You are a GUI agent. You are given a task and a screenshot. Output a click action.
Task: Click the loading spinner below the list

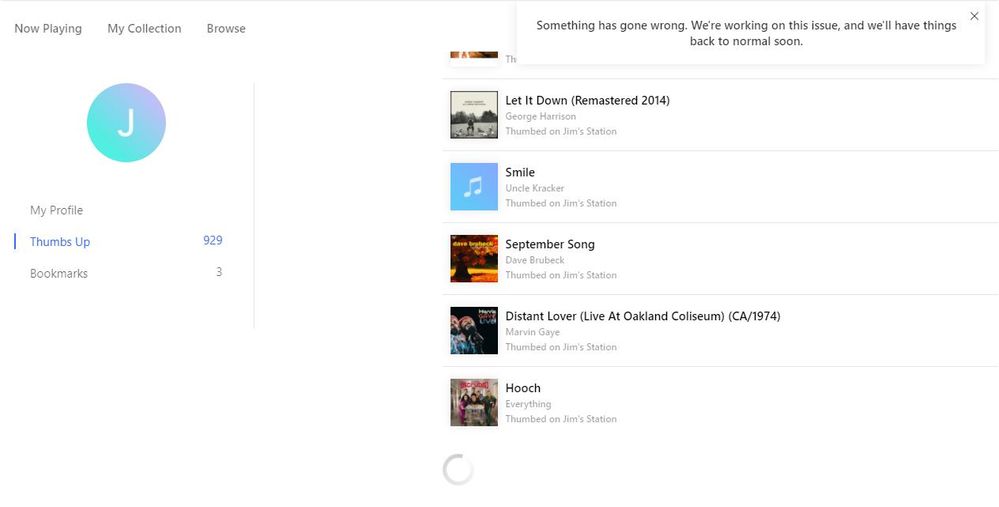click(458, 470)
